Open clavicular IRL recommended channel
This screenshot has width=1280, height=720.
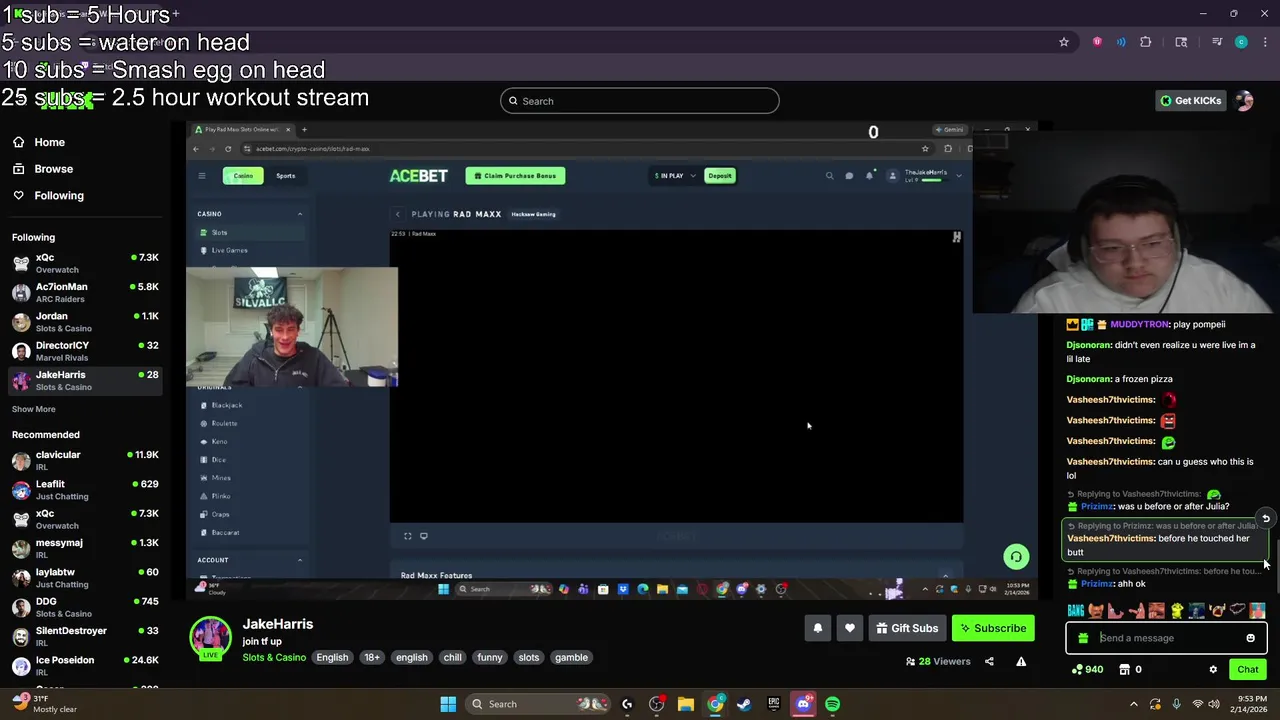(x=84, y=460)
